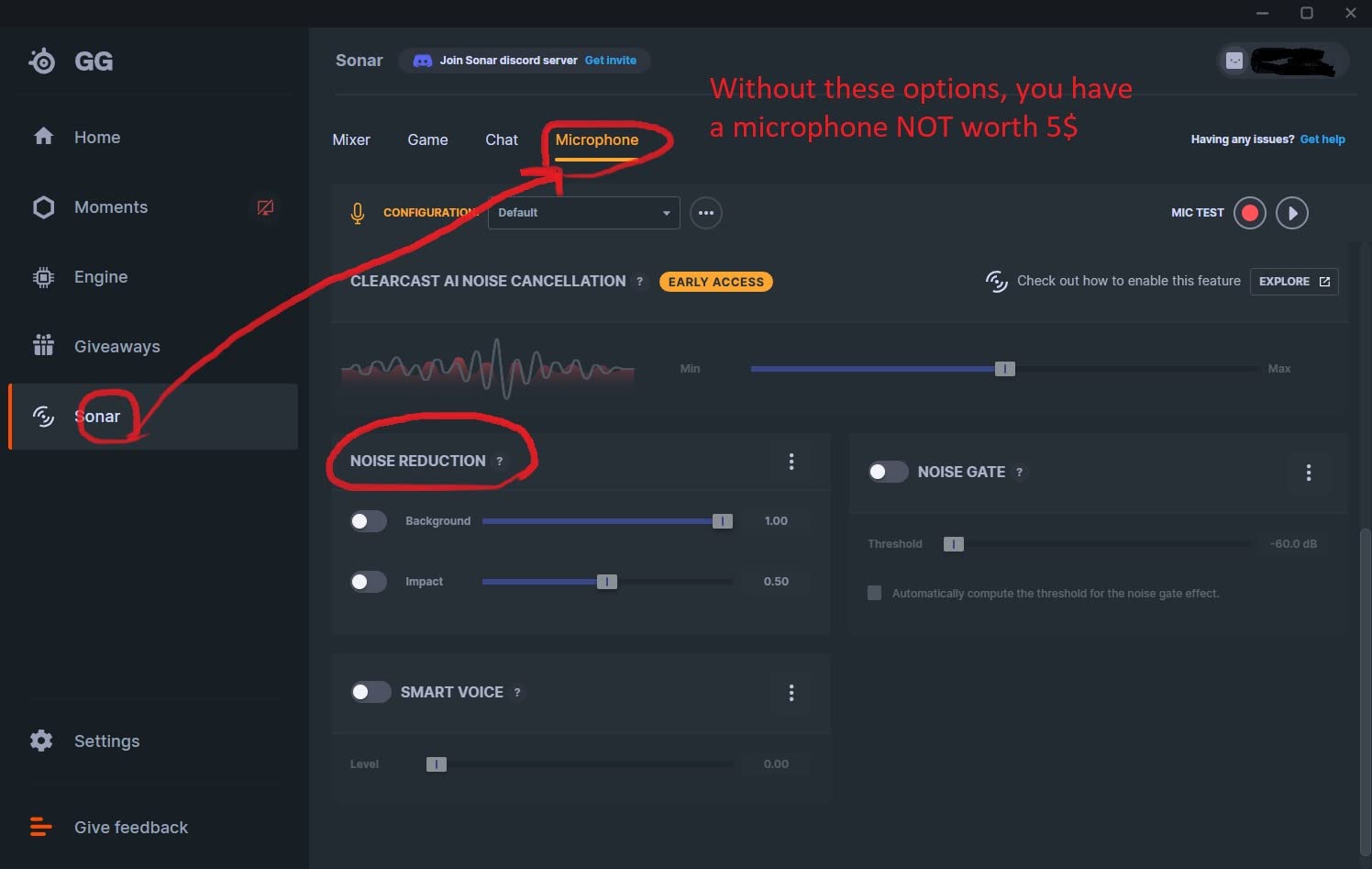The image size is (1372, 869).
Task: Click ClearCast AI Noise Cancellation help question mark
Action: [x=640, y=282]
